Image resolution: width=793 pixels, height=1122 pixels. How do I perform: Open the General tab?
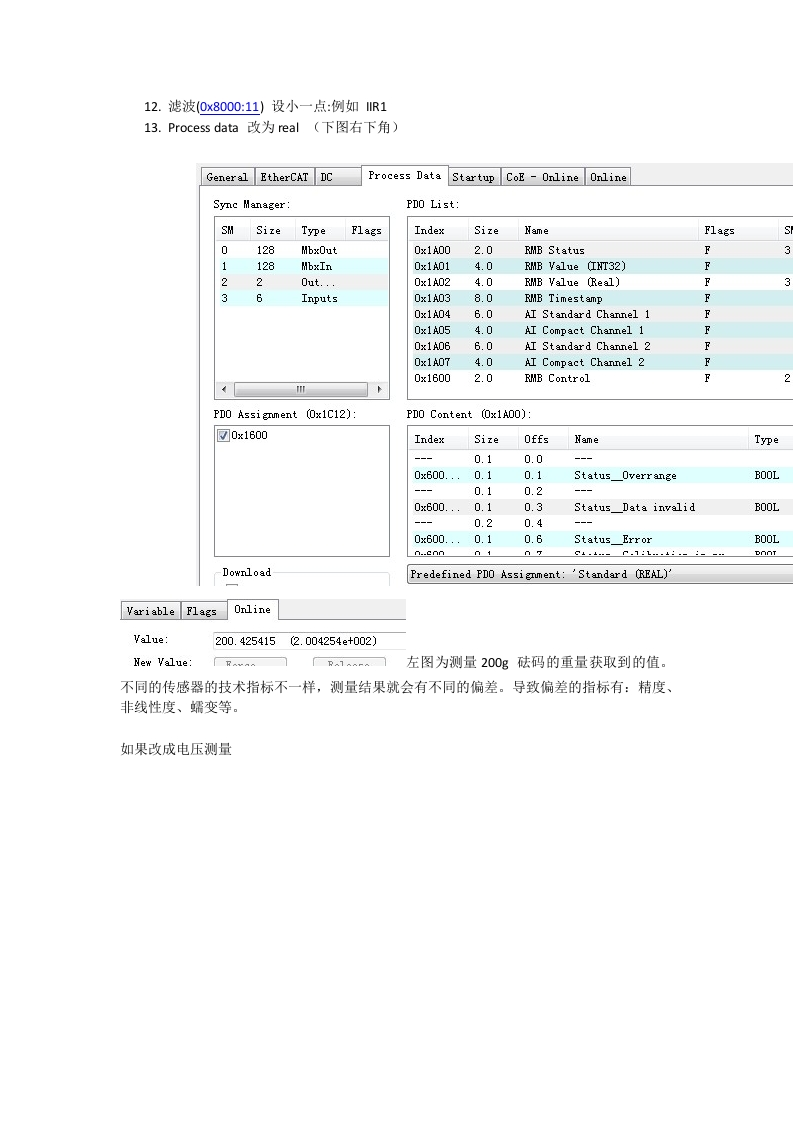tap(227, 177)
